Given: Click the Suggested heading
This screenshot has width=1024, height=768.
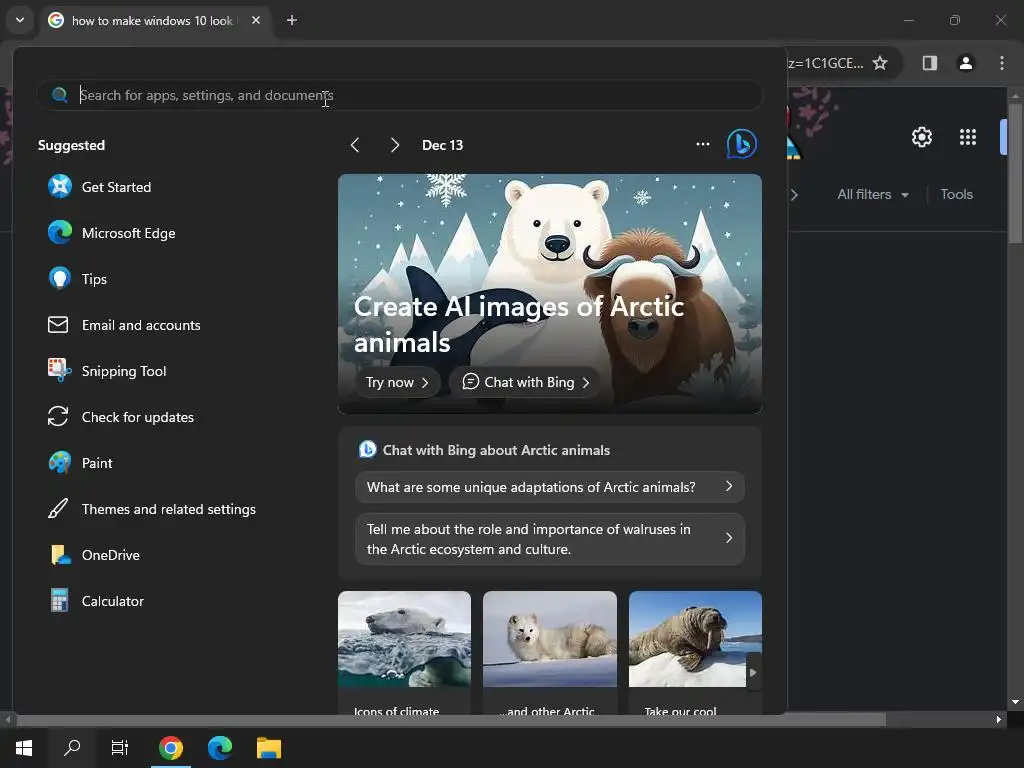Looking at the screenshot, I should [71, 145].
